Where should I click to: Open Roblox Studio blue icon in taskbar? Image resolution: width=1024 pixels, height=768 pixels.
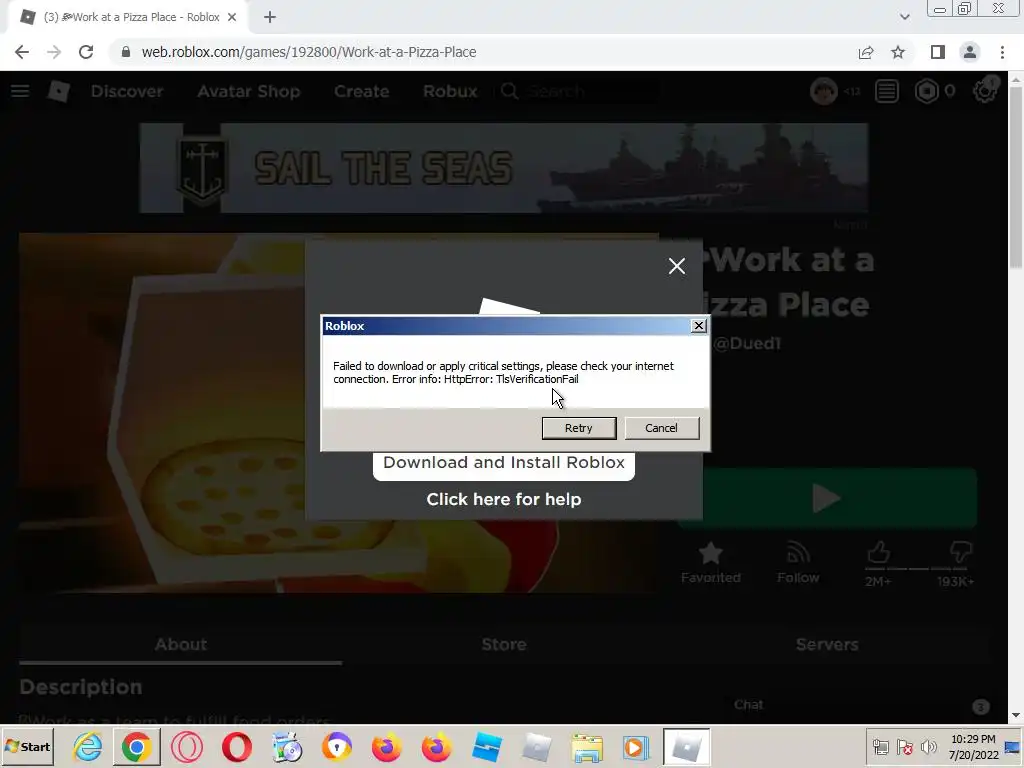(x=487, y=746)
